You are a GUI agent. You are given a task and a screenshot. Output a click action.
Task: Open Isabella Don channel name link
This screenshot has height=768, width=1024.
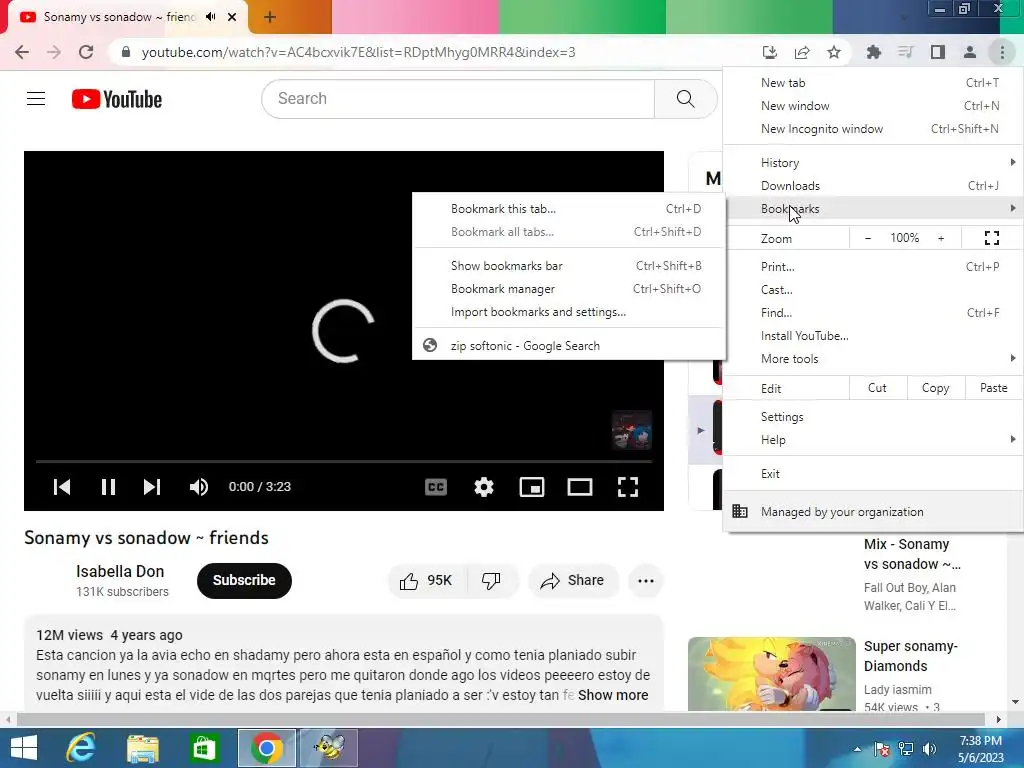120,571
